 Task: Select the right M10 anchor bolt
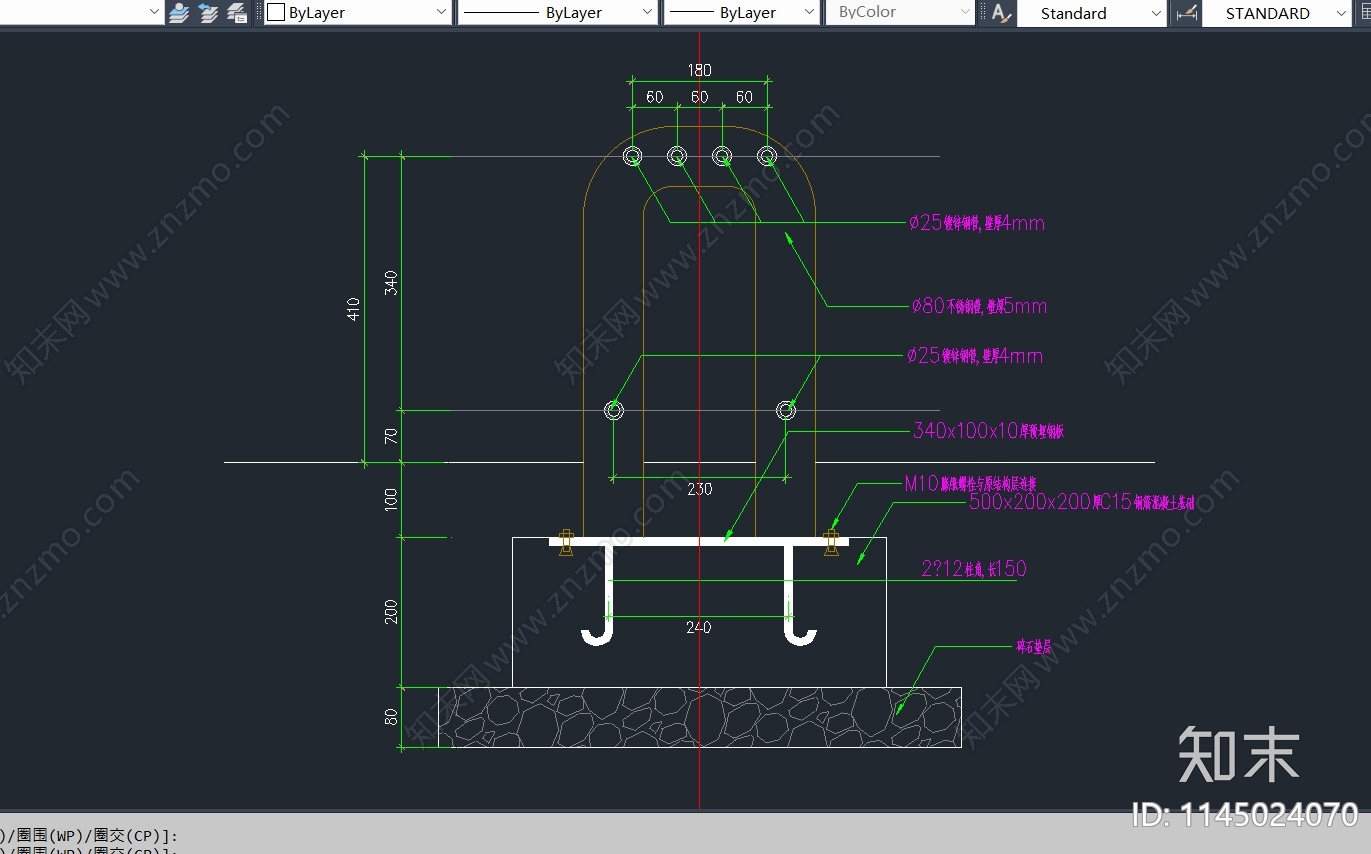pos(830,542)
